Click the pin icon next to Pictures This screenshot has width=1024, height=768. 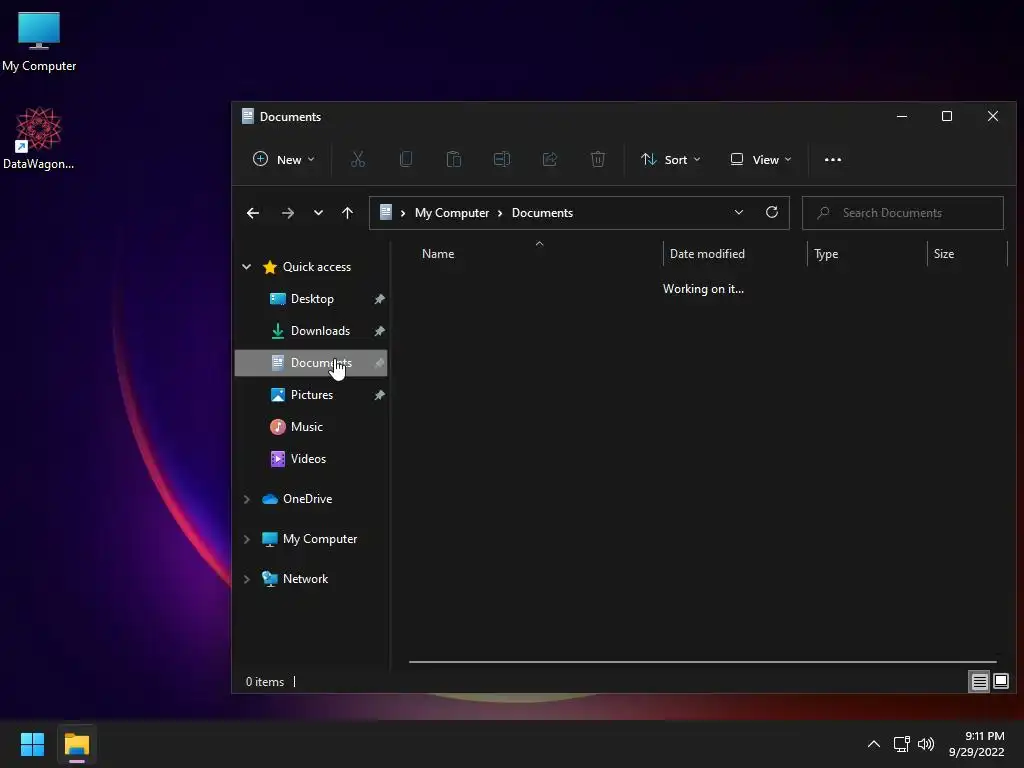click(379, 395)
